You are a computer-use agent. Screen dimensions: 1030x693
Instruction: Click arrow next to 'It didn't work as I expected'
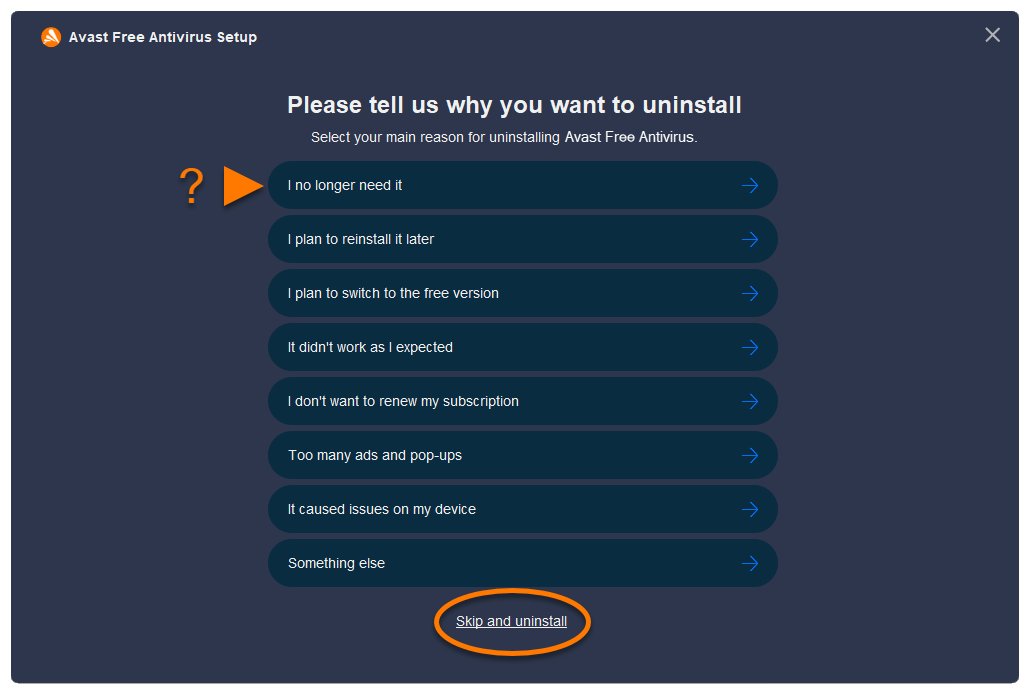749,347
